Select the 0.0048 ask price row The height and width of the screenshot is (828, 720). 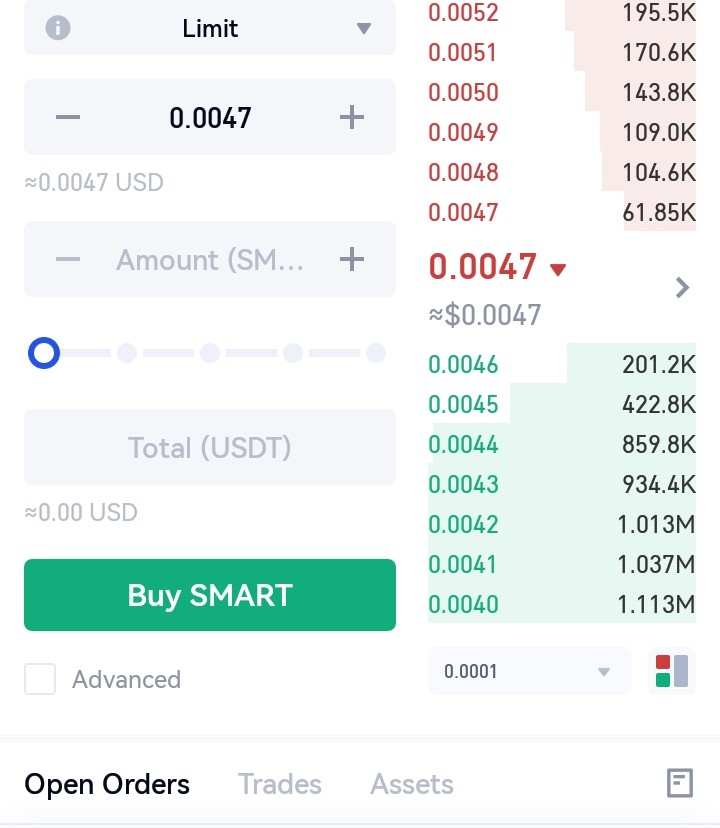(x=562, y=172)
